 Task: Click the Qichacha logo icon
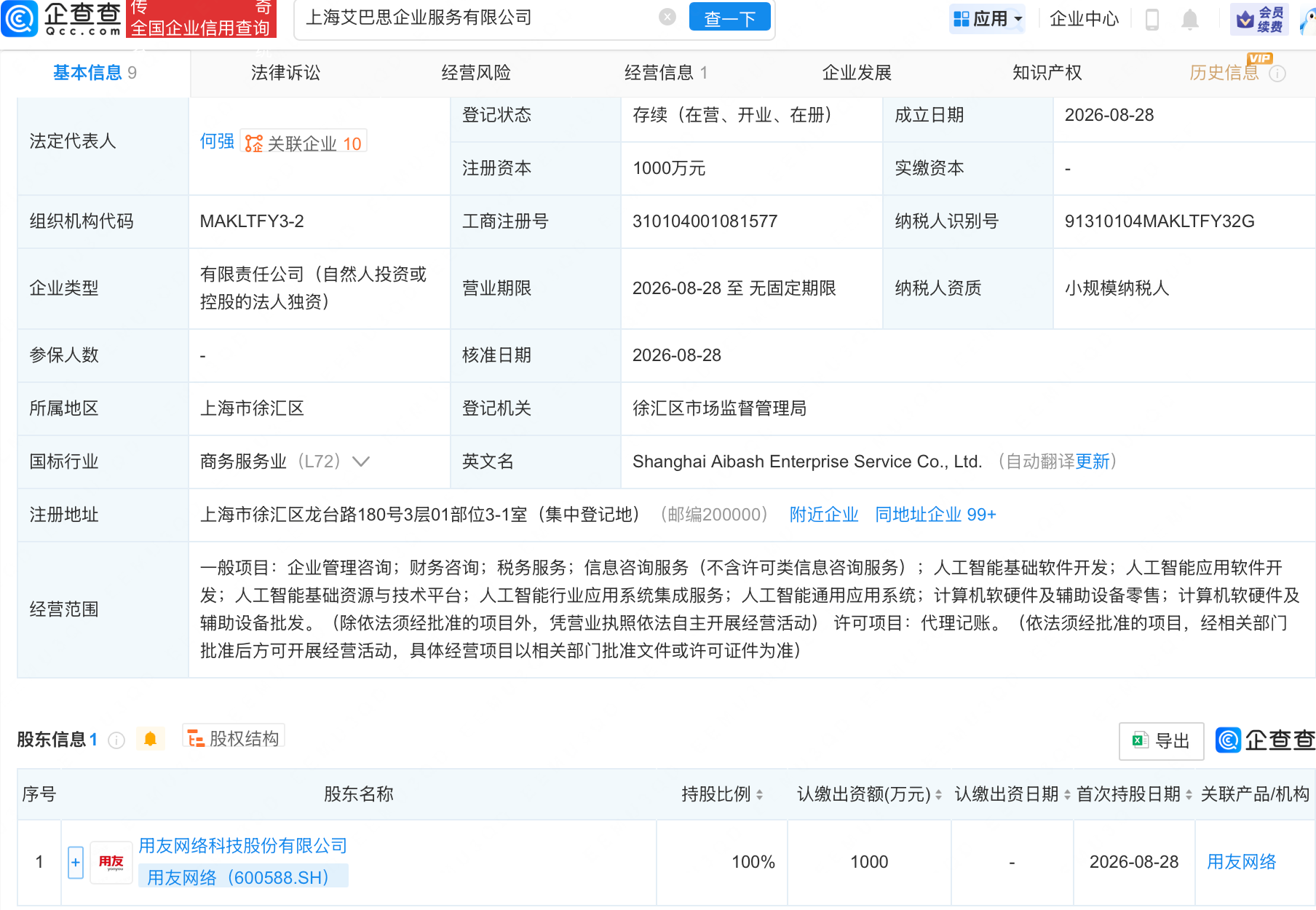(19, 18)
